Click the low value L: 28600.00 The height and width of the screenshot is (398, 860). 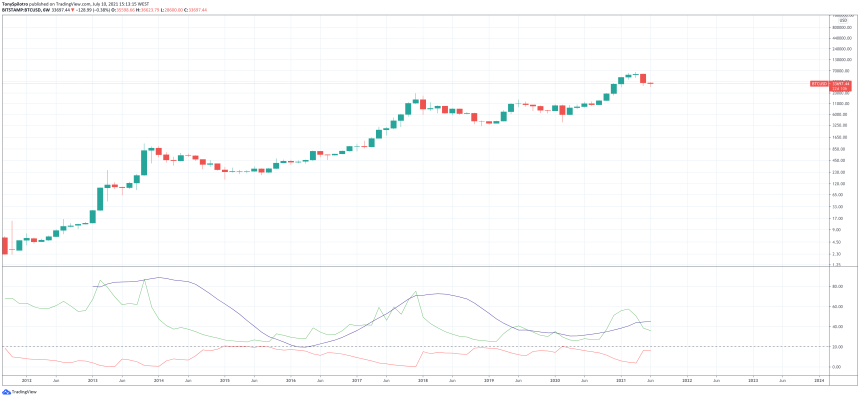[172, 10]
